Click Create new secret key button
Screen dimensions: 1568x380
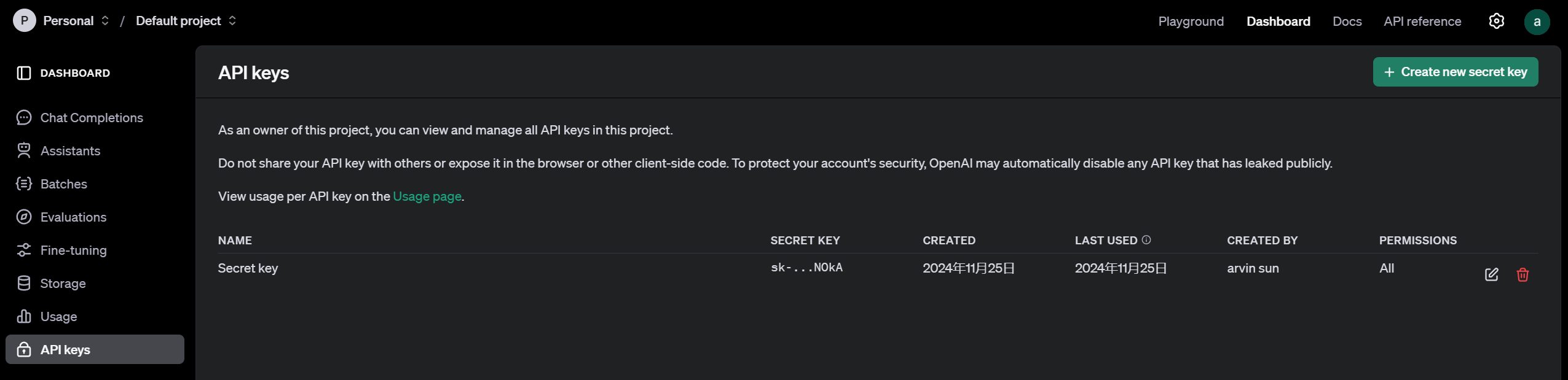click(1455, 72)
